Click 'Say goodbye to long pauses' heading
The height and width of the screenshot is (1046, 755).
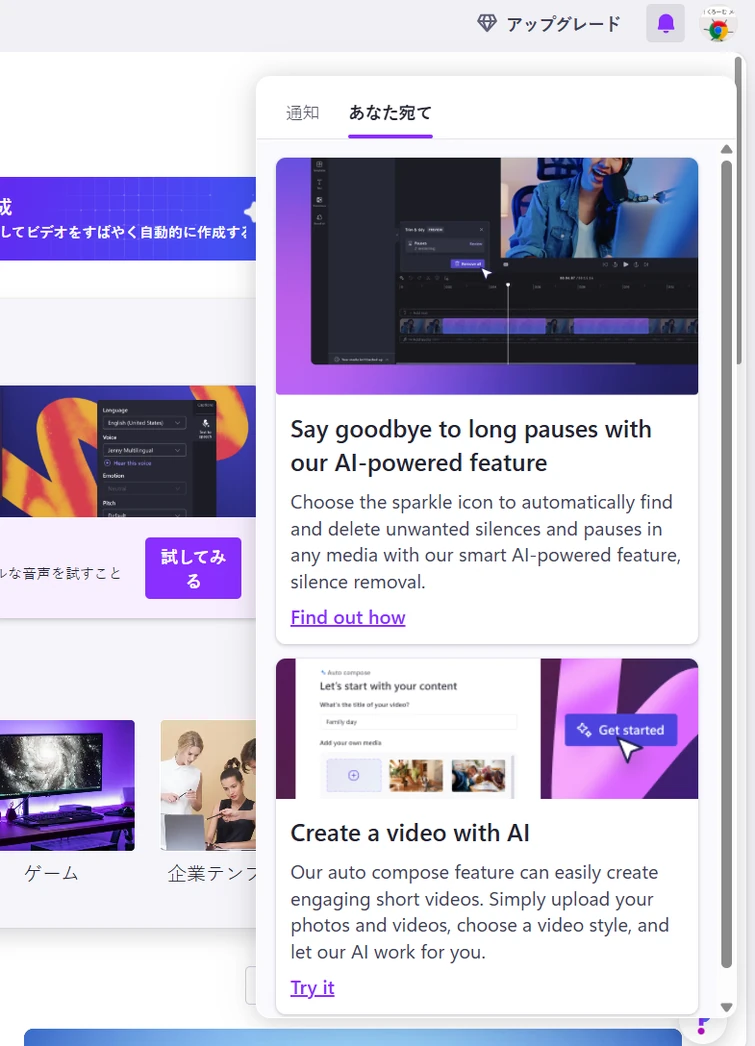click(x=471, y=446)
